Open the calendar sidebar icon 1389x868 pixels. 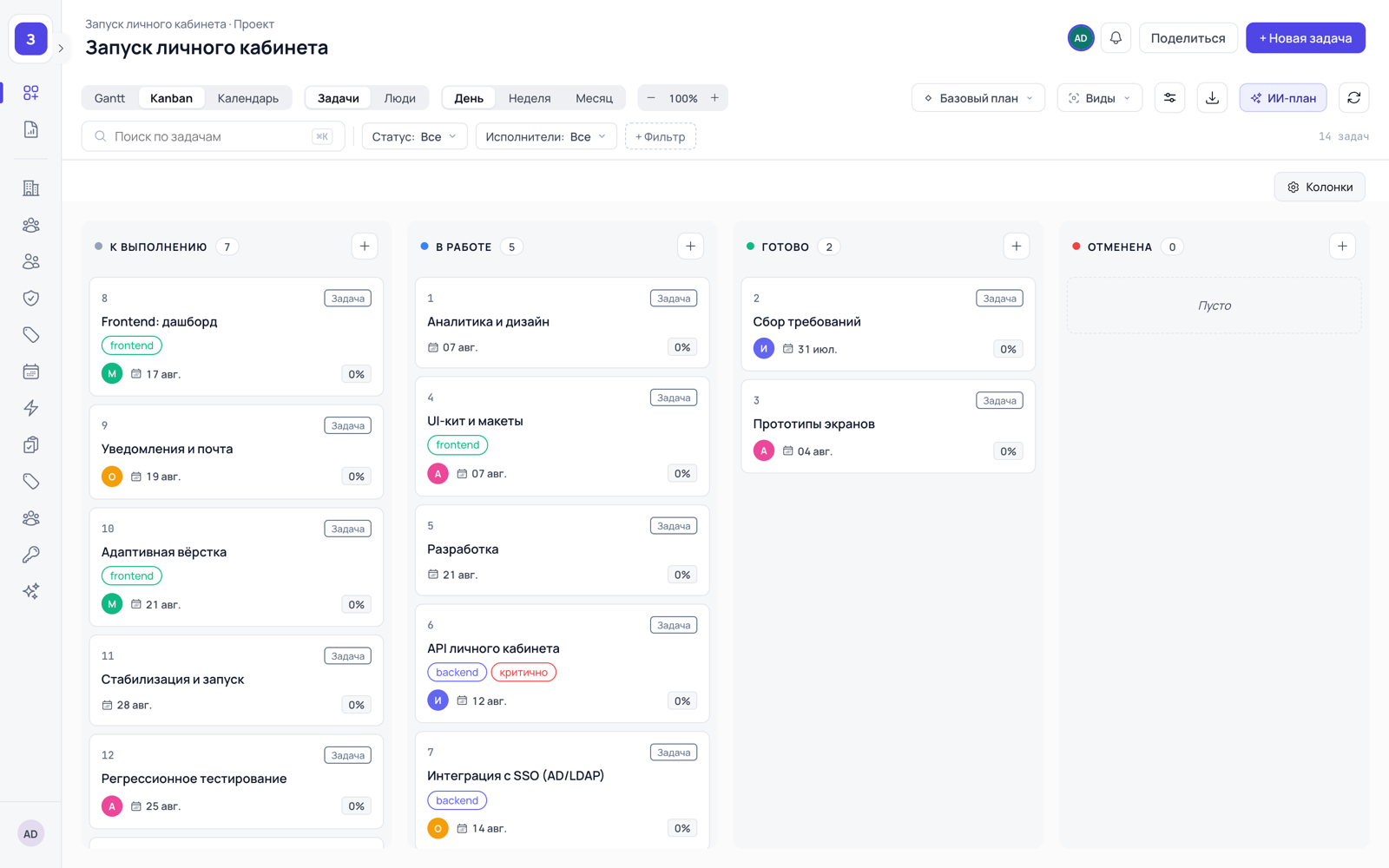click(x=31, y=372)
